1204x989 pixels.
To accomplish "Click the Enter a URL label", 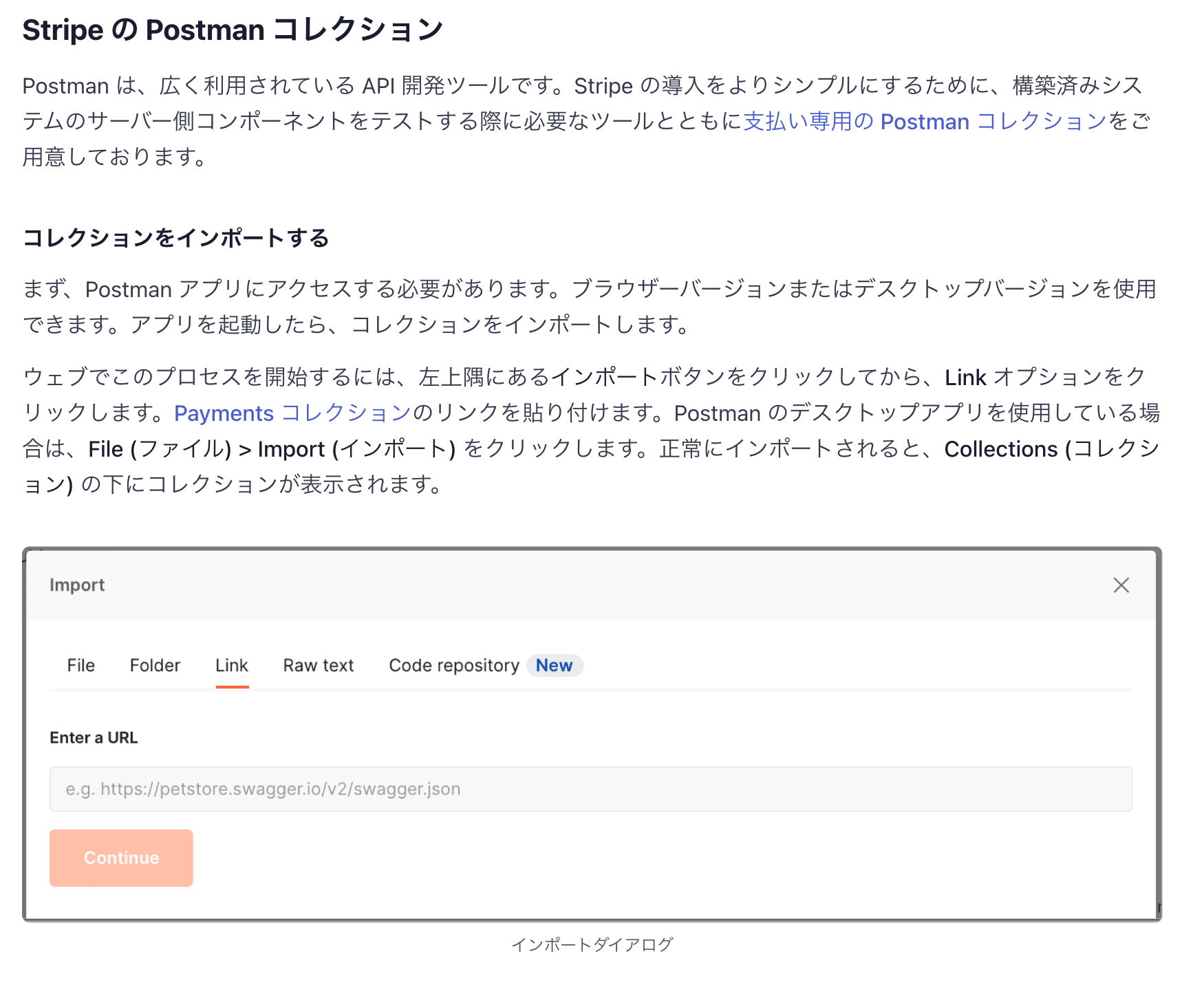I will [x=94, y=737].
